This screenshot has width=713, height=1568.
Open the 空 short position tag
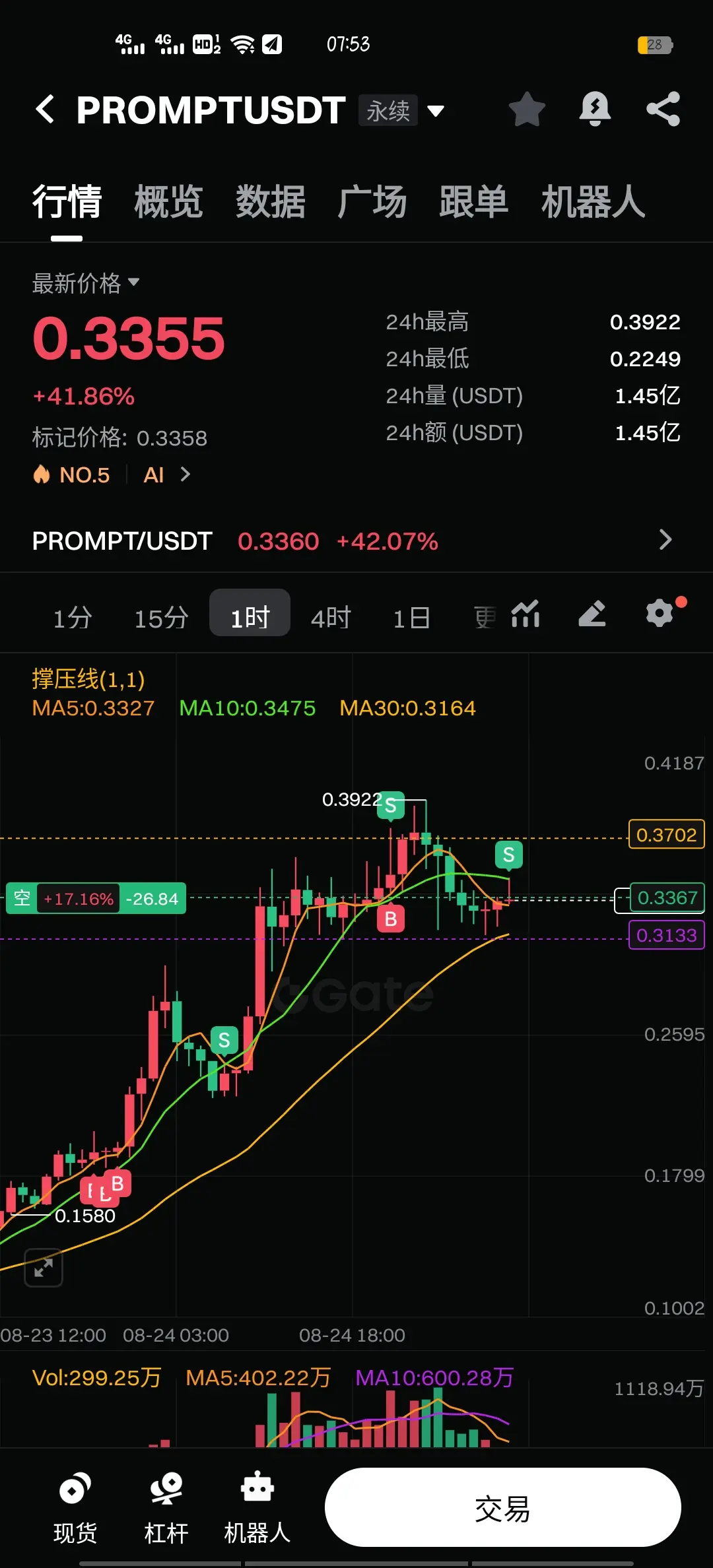pos(96,898)
